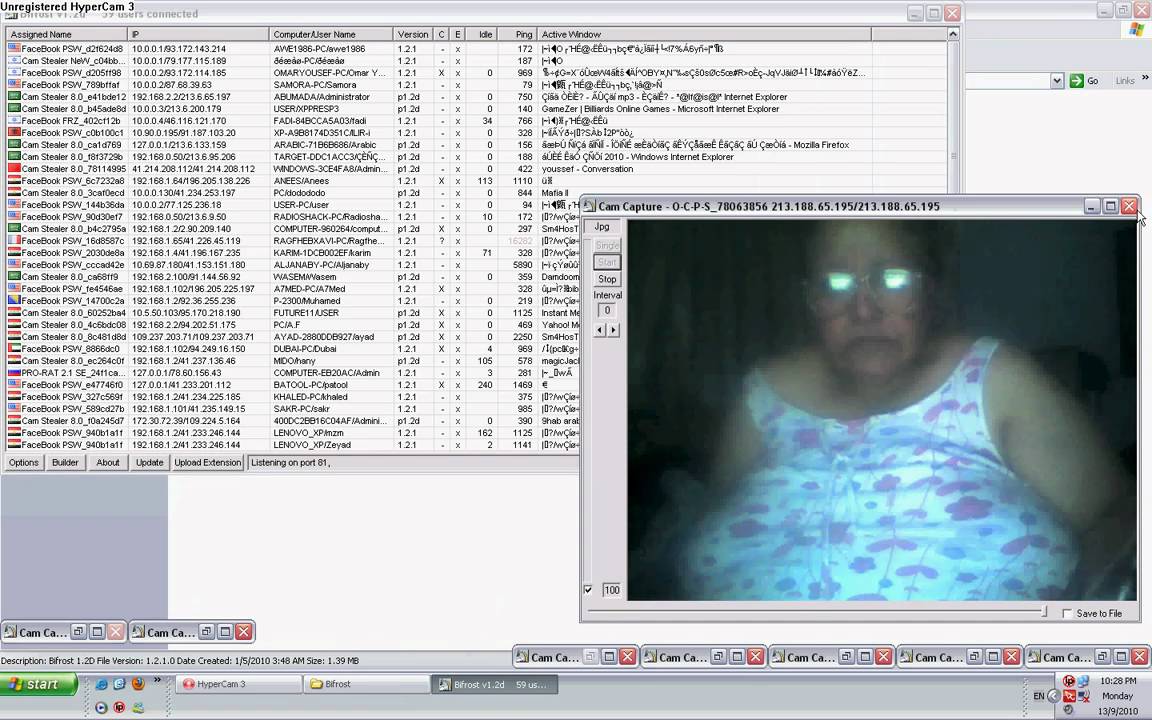
Task: Click the interval left arrow in Cam Capture
Action: (601, 330)
